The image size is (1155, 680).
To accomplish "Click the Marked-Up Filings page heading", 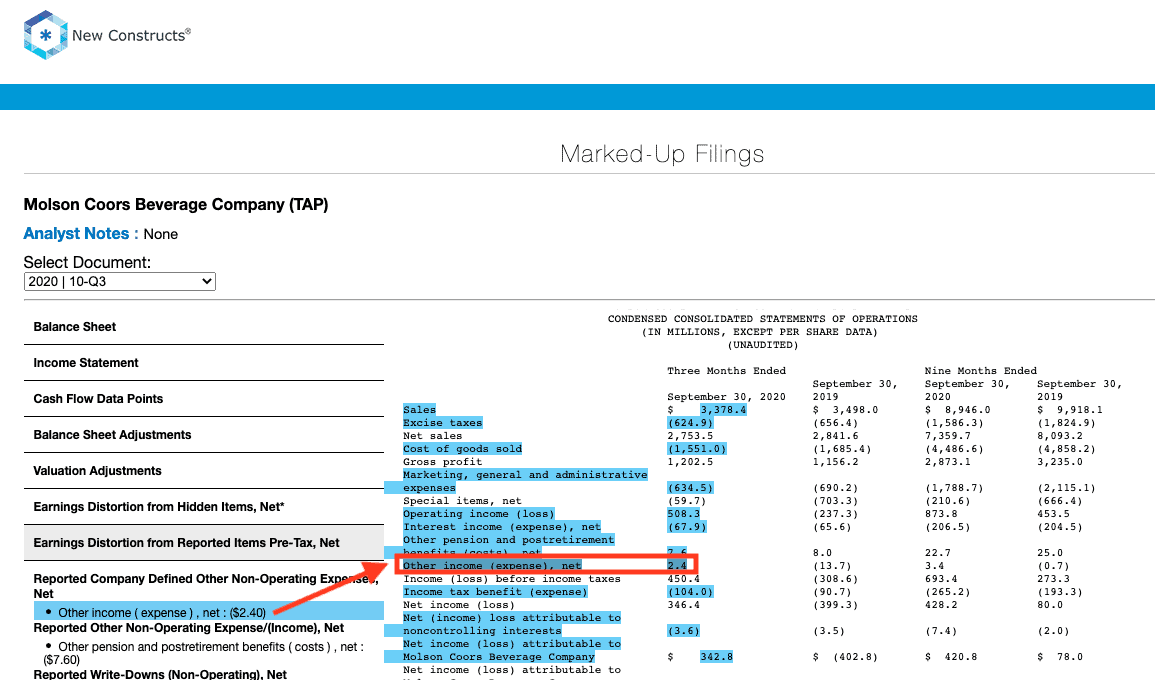I will point(662,154).
